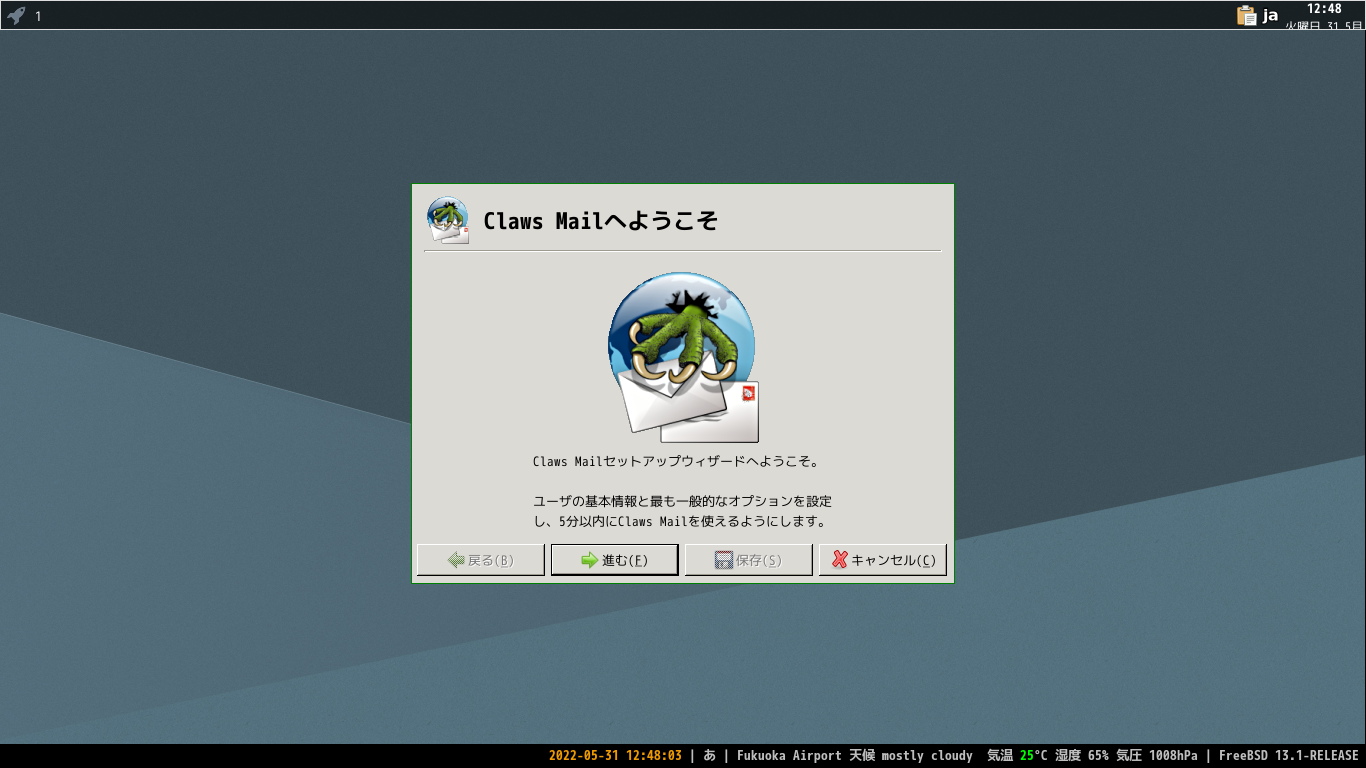Click the 進む(F) forward button
Viewport: 1366px width, 768px height.
[x=614, y=560]
